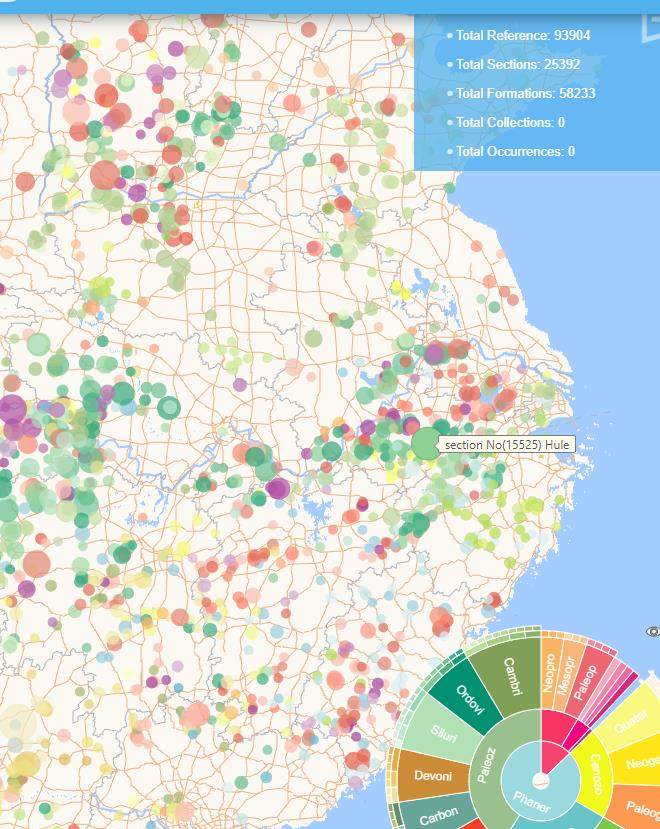Choose the Devonian segment in chart

(x=432, y=776)
